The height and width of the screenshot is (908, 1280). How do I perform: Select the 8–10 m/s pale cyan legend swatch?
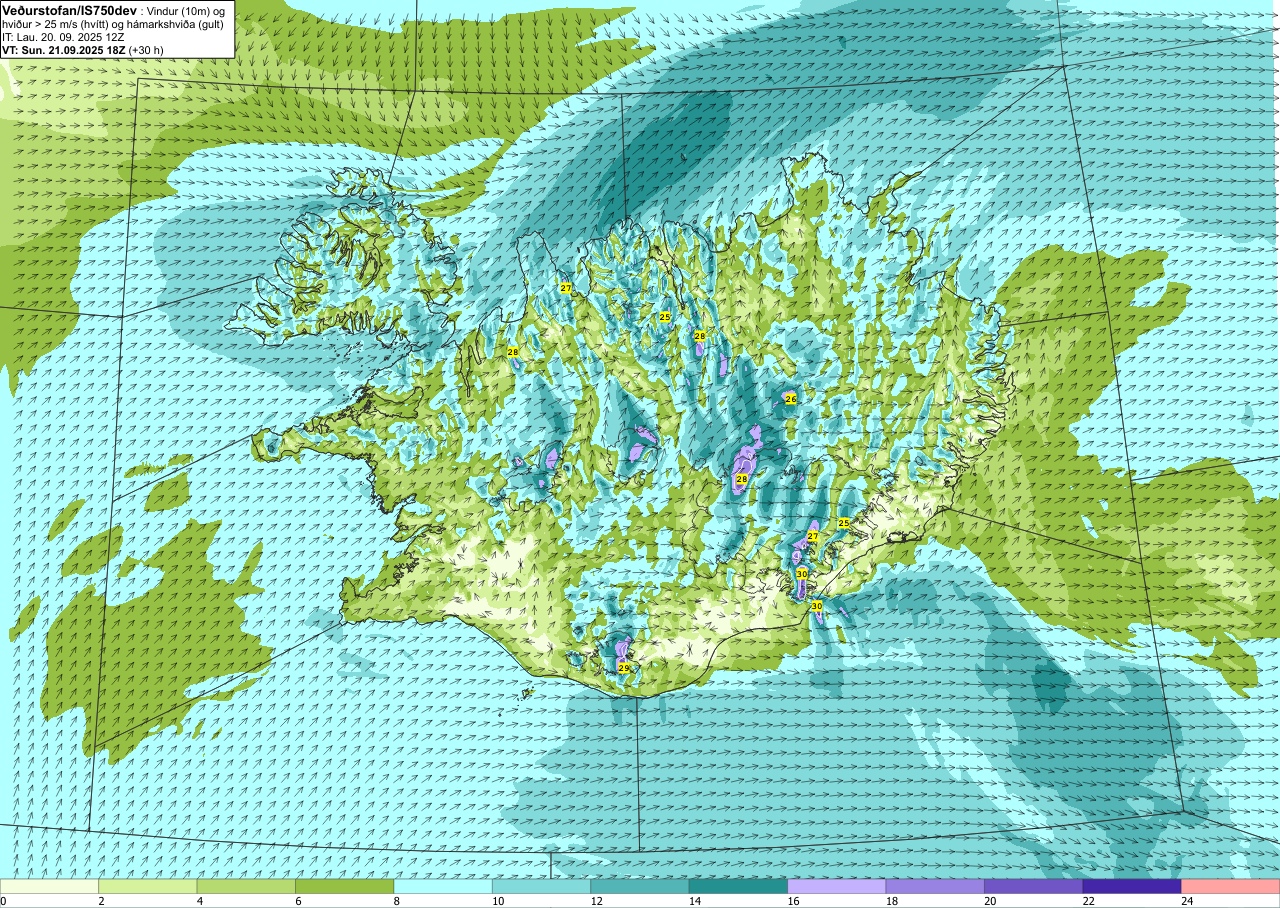click(443, 886)
